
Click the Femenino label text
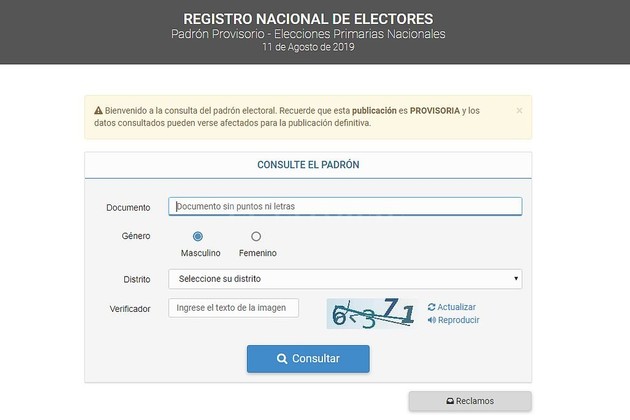point(258,253)
